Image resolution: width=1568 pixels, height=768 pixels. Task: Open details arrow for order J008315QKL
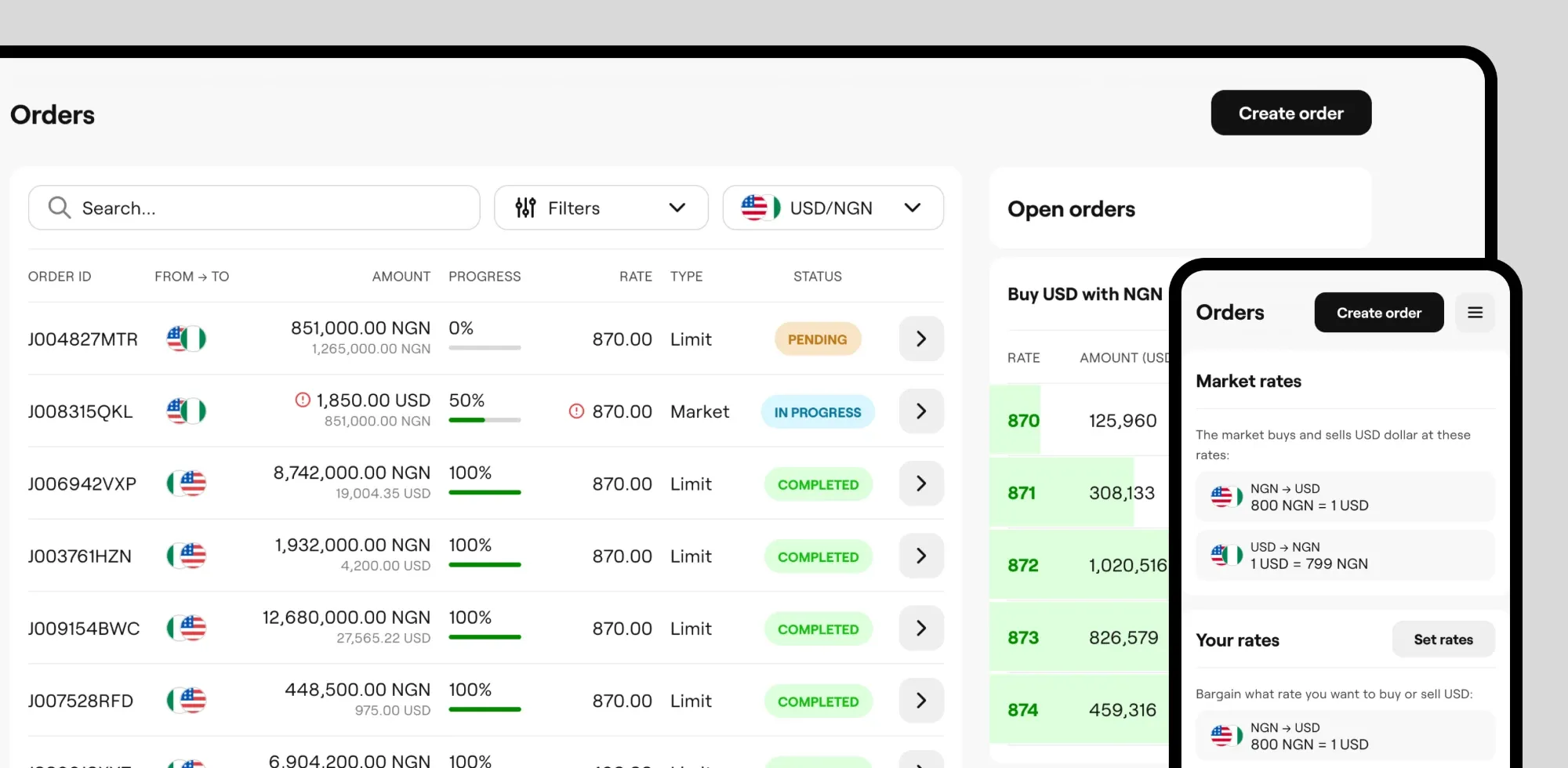[921, 411]
